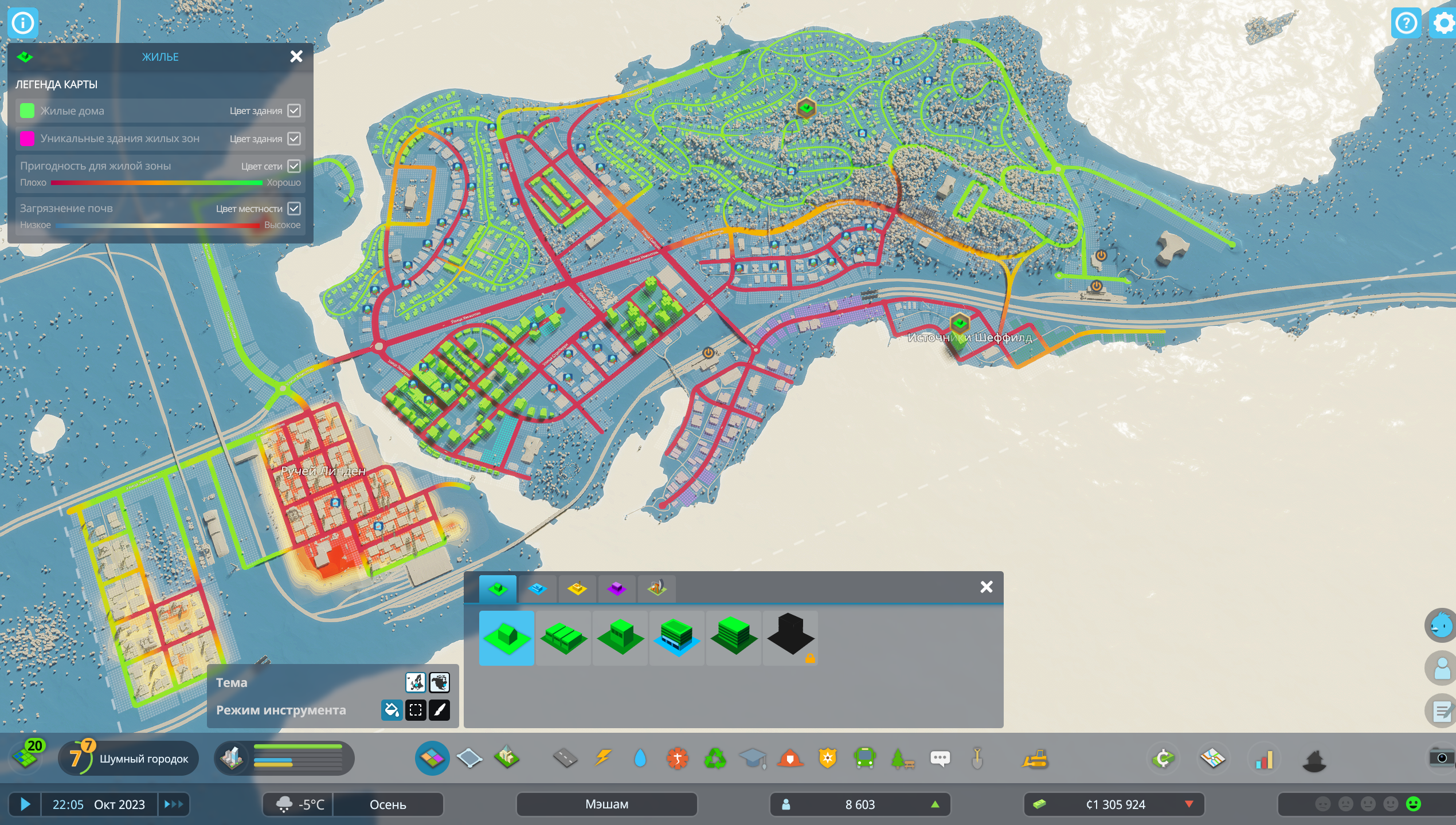Open the settings gear menu
1456x825 pixels.
click(x=1443, y=23)
